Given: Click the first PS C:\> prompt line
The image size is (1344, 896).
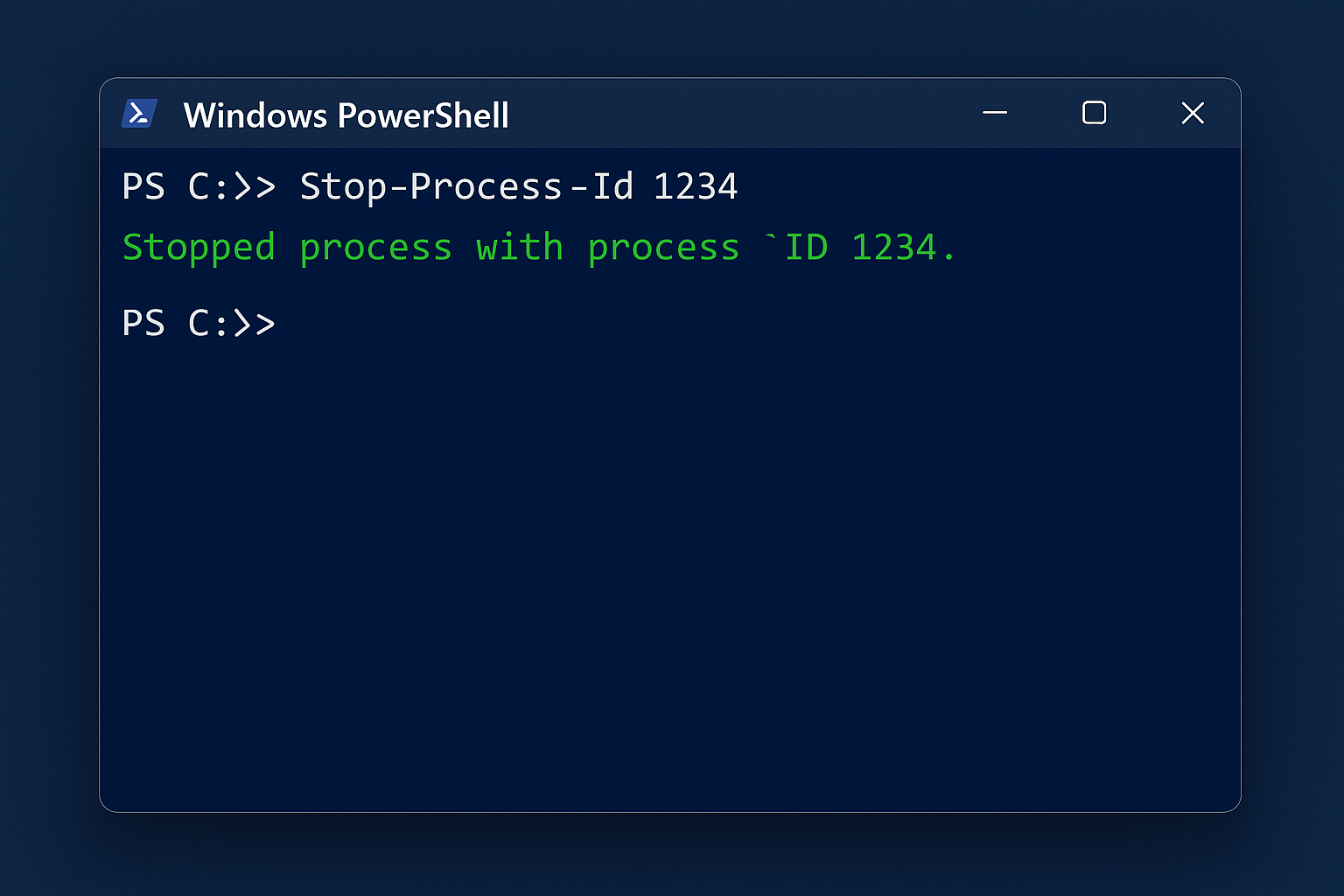Looking at the screenshot, I should (199, 185).
